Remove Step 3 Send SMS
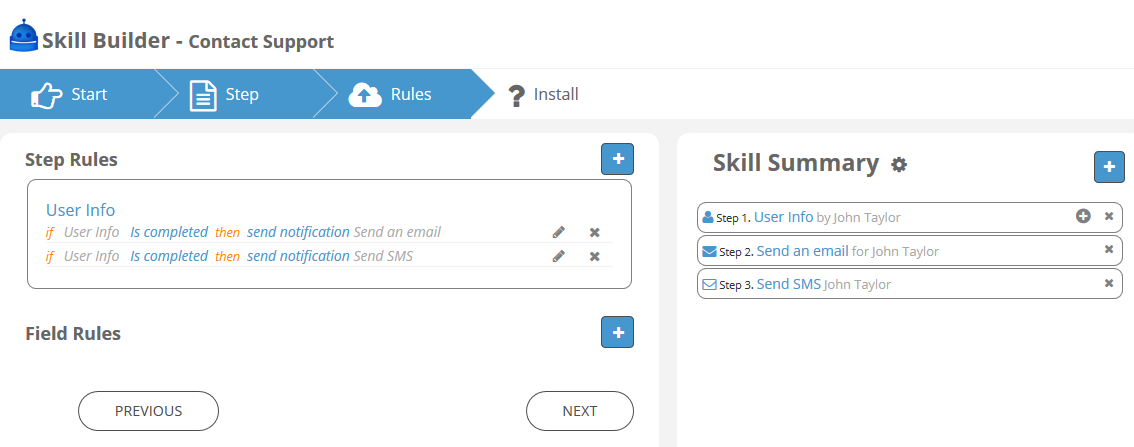The width and height of the screenshot is (1134, 447). point(1109,283)
